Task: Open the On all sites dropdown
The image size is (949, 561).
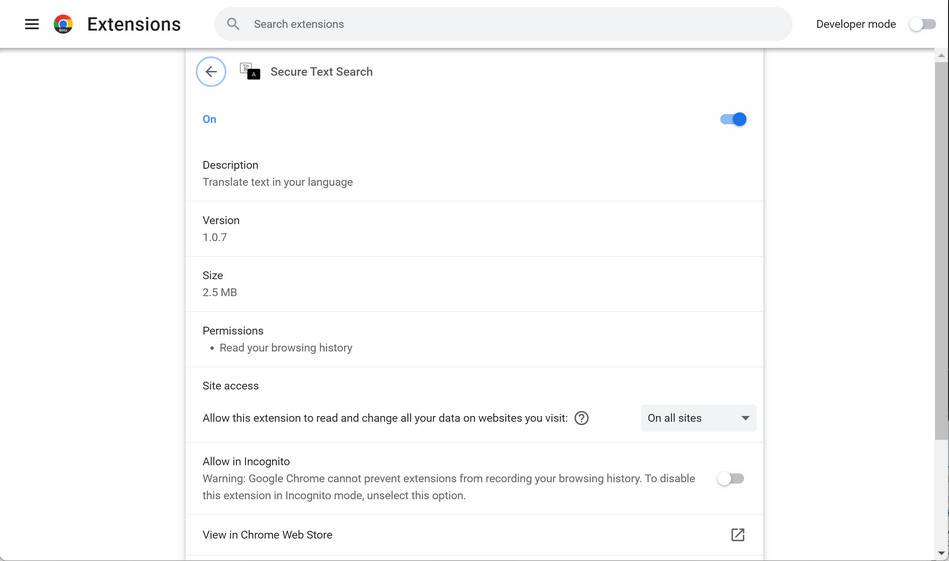Action: (x=698, y=418)
